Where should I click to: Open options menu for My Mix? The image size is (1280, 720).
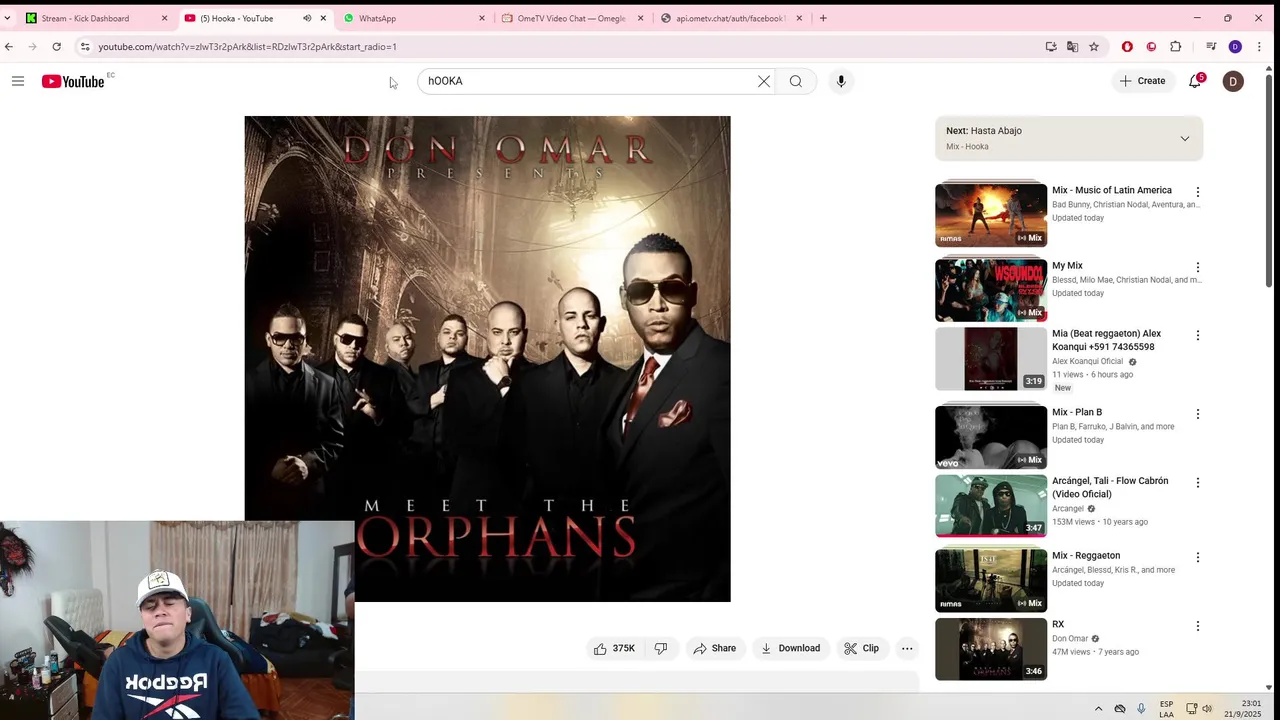tap(1197, 267)
